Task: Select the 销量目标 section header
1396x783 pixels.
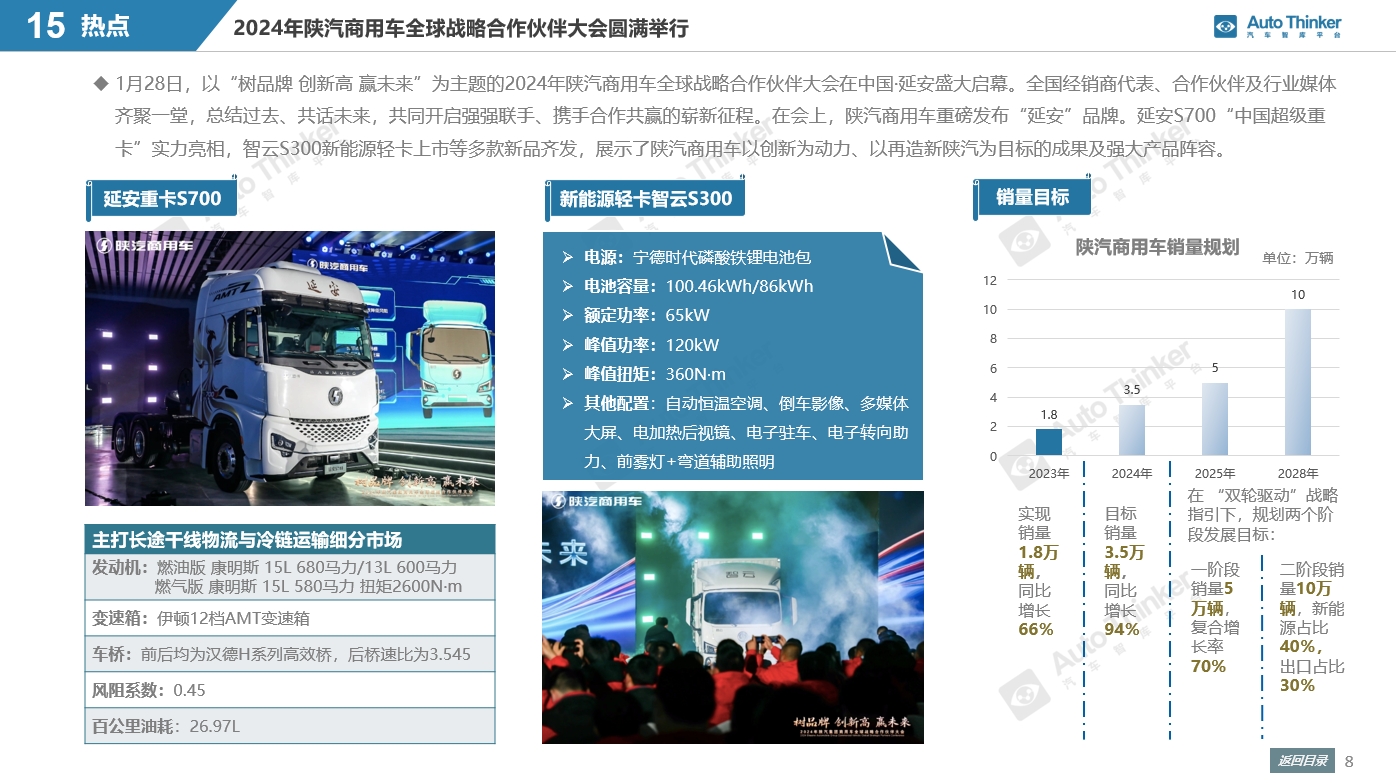Action: tap(1032, 197)
